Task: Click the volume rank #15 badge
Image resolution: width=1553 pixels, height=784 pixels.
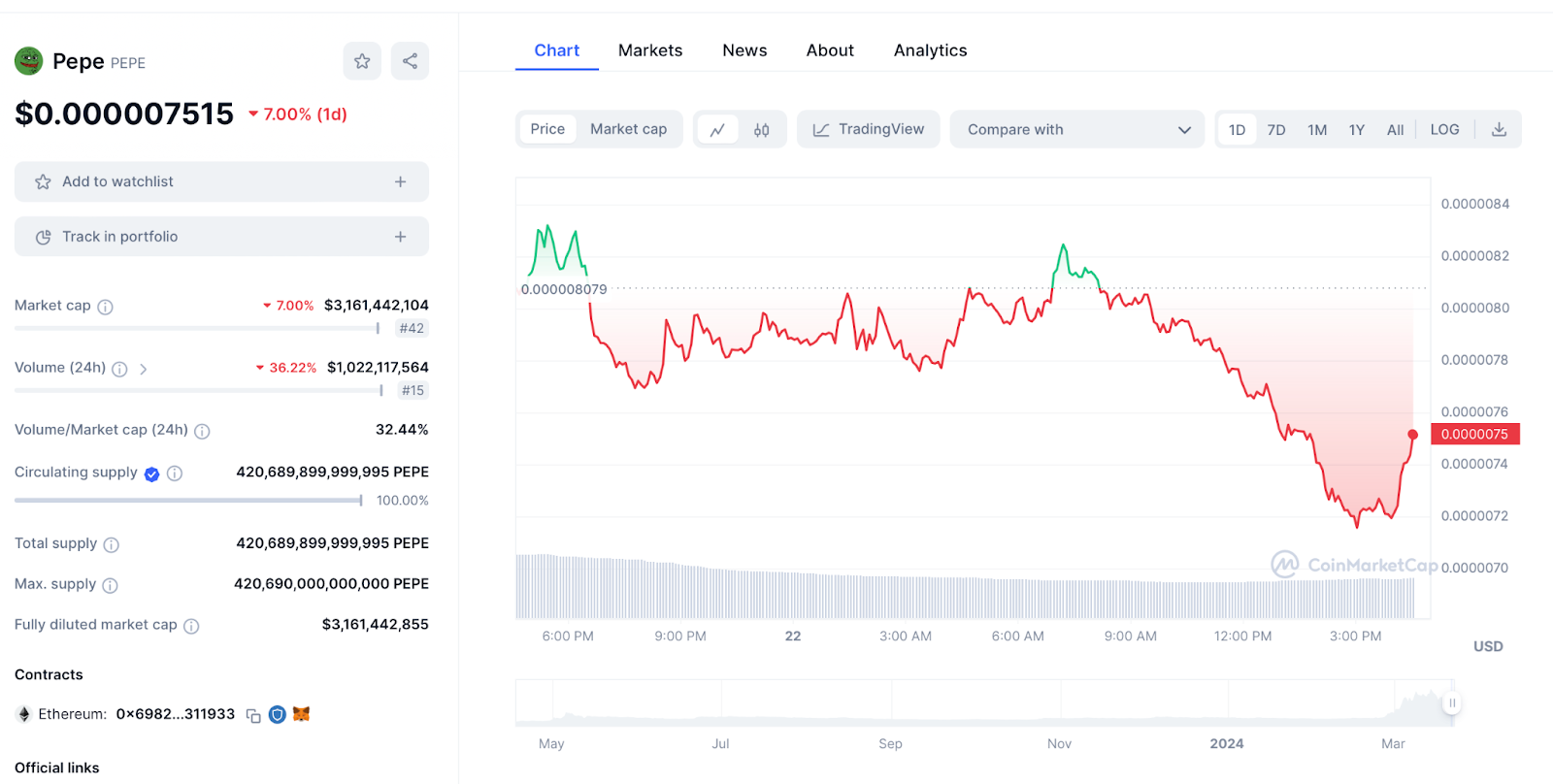Action: point(413,390)
